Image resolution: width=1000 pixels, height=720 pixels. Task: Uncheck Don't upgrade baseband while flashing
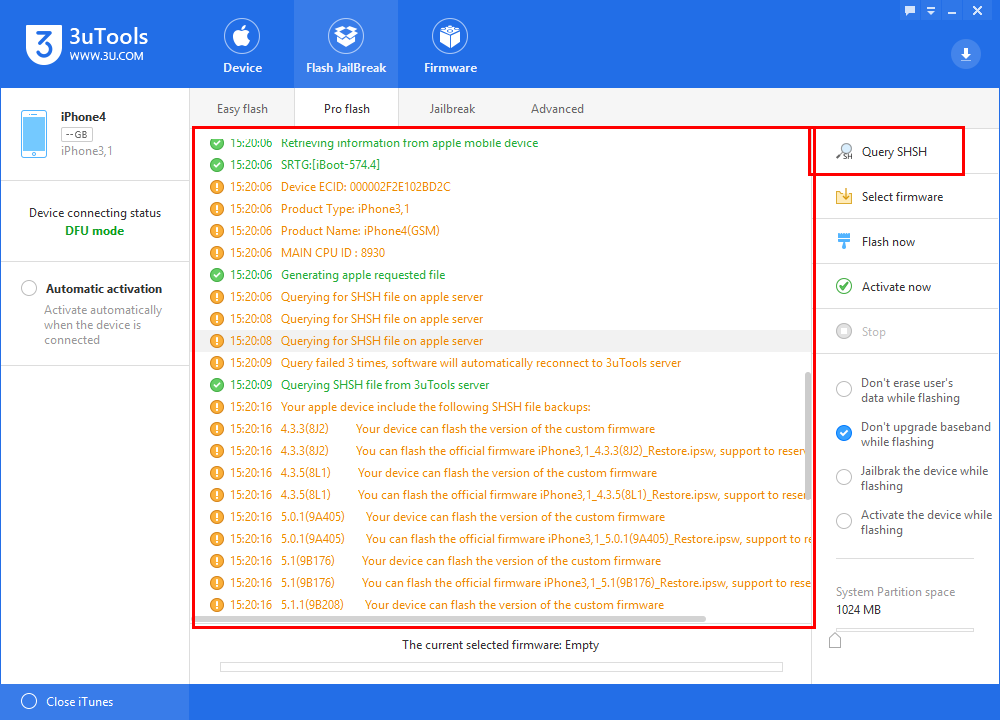click(x=844, y=433)
